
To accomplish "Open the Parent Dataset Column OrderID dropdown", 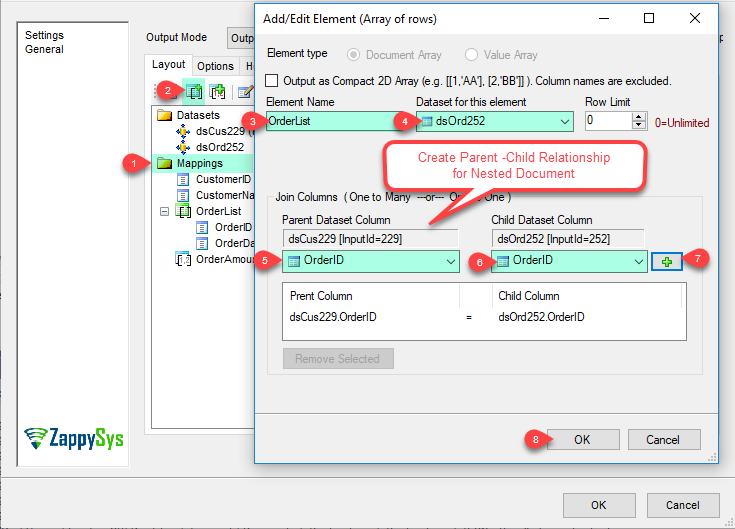I will [x=371, y=261].
